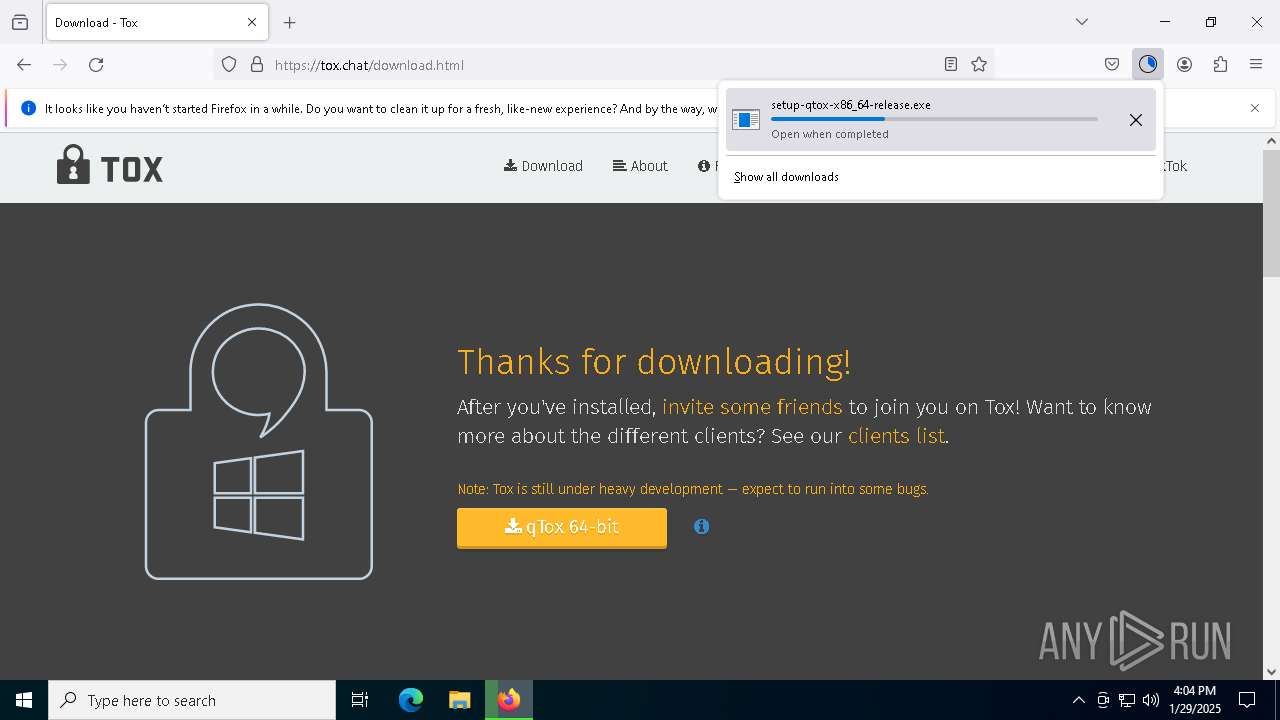This screenshot has height=720, width=1280.
Task: Reload the current page
Action: (96, 65)
